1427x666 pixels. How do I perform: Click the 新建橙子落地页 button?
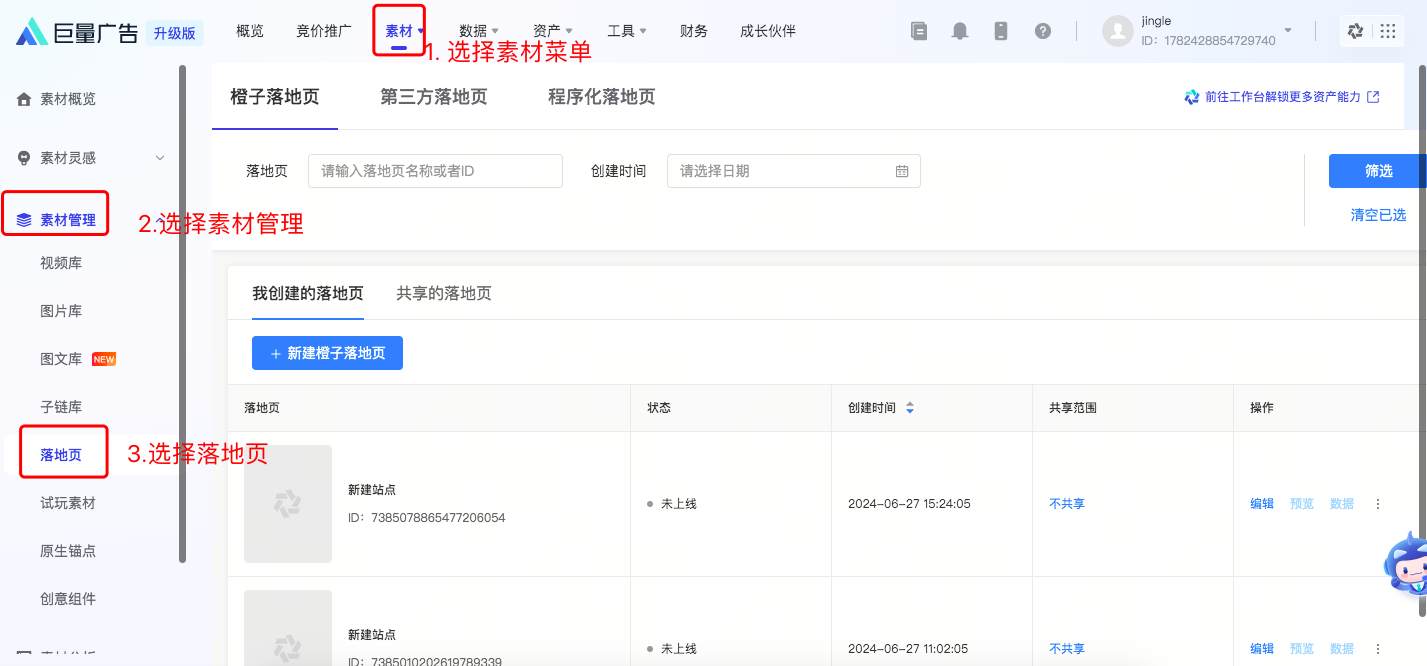coord(327,353)
